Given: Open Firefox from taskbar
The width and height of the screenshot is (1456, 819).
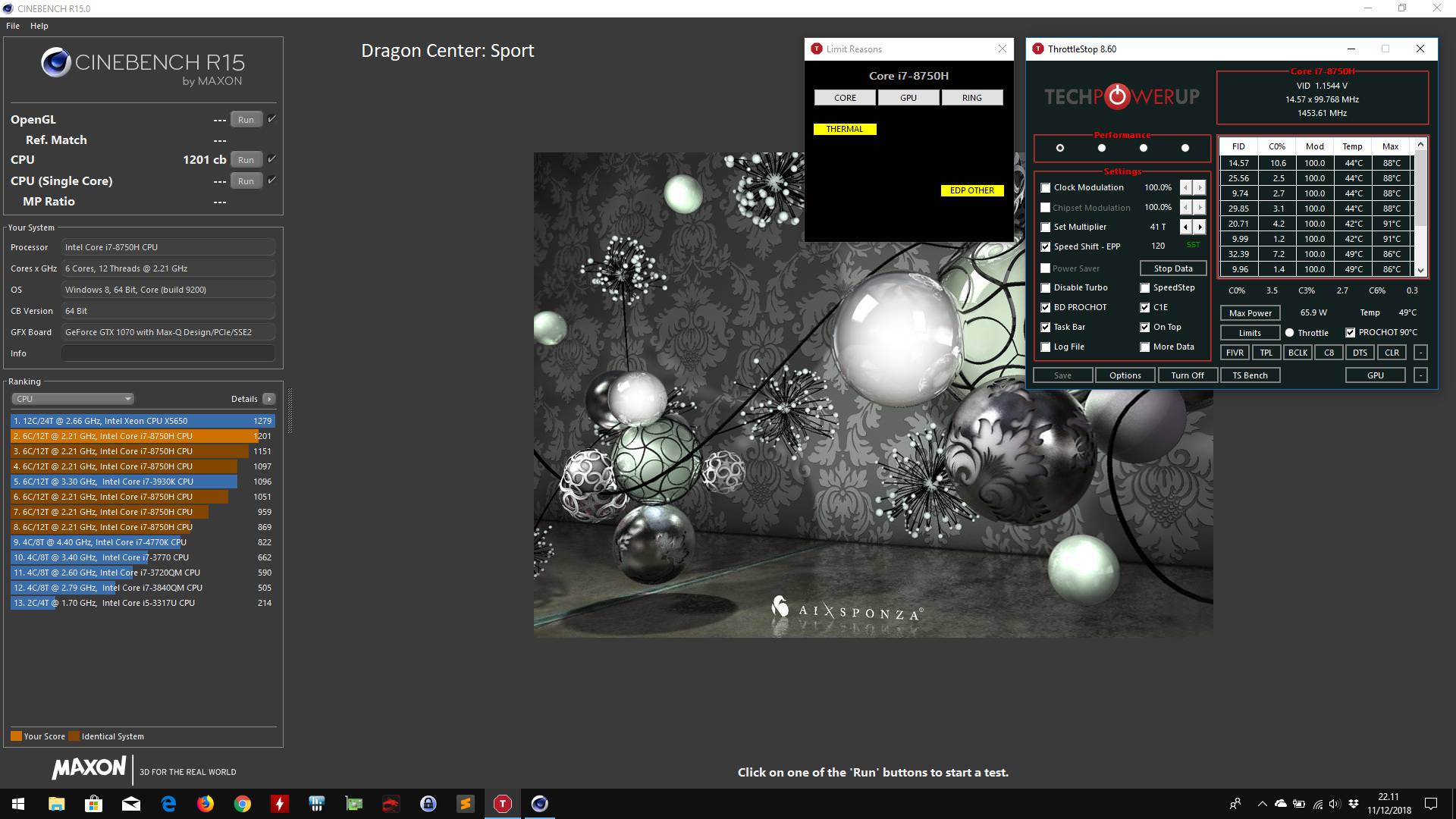Looking at the screenshot, I should click(206, 804).
